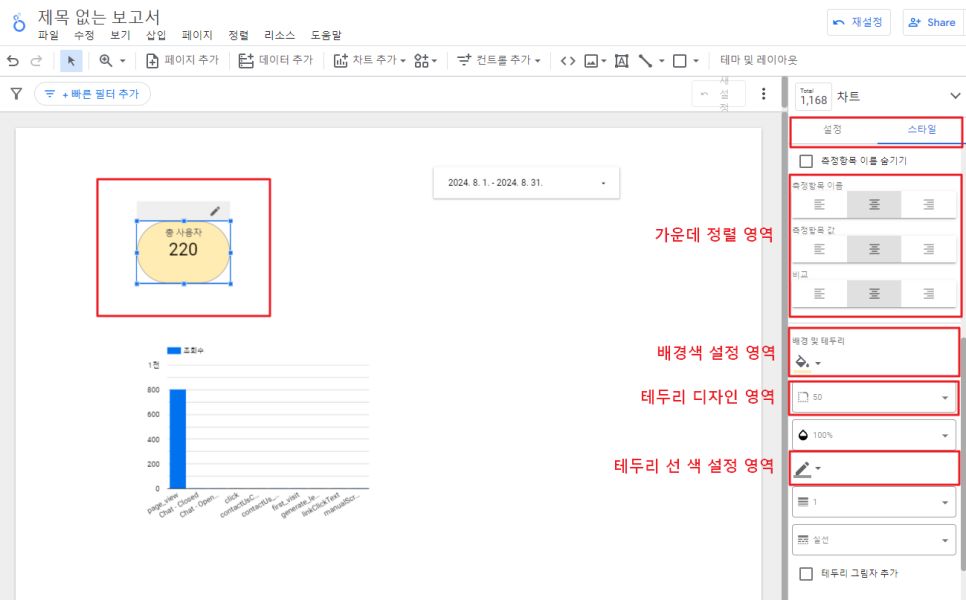Open the 컨트롤 추가 dropdown
The width and height of the screenshot is (966, 600).
(x=499, y=60)
